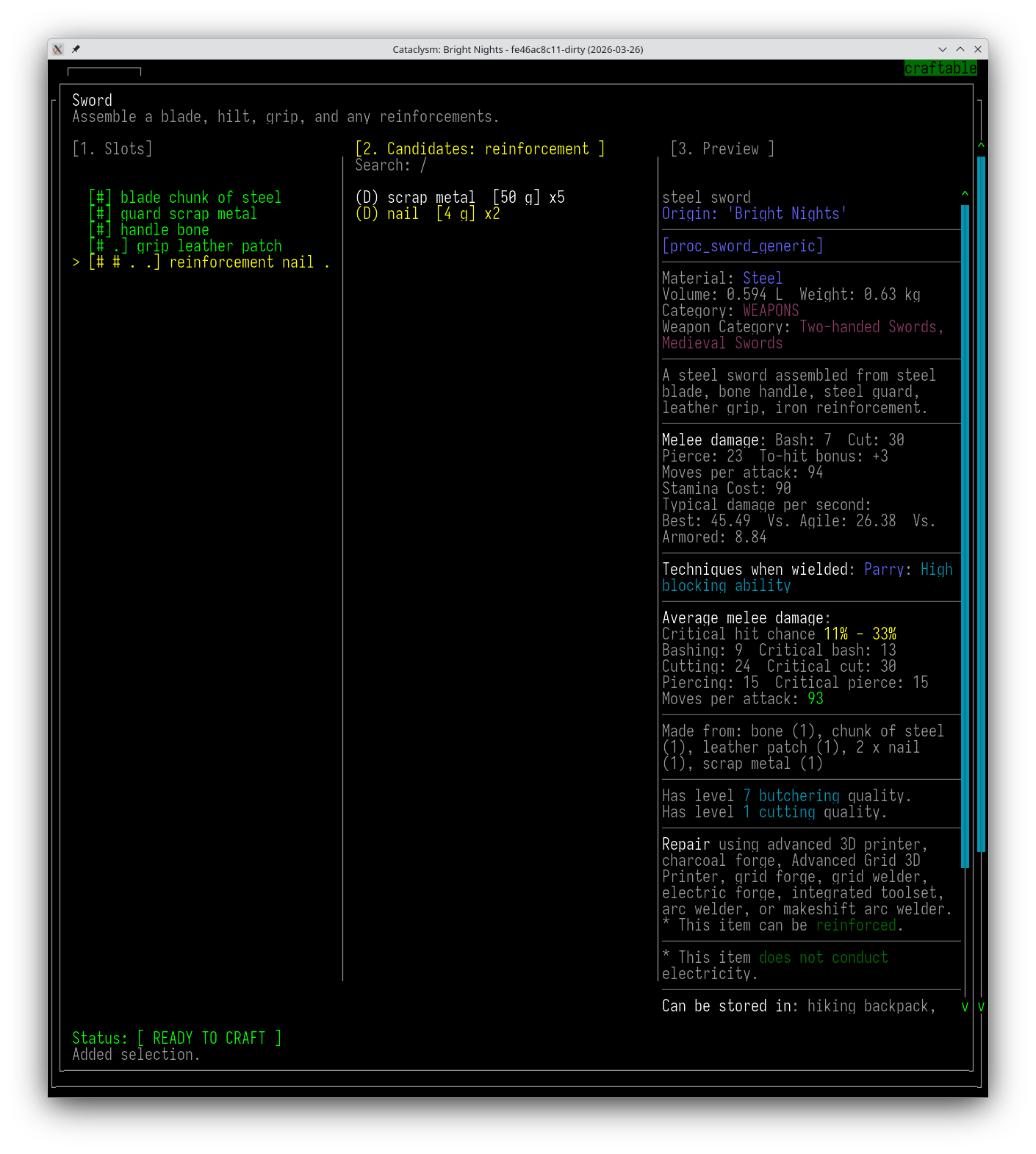1036x1154 pixels.
Task: Close the Cataclysm: Bright Nights window
Action: point(978,49)
